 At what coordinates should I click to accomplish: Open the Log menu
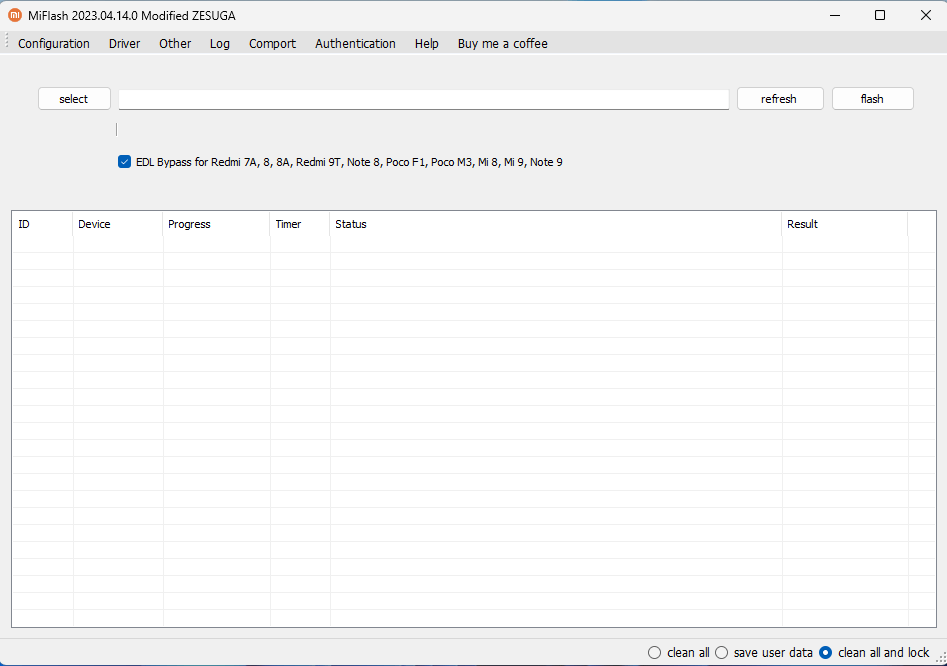point(219,43)
